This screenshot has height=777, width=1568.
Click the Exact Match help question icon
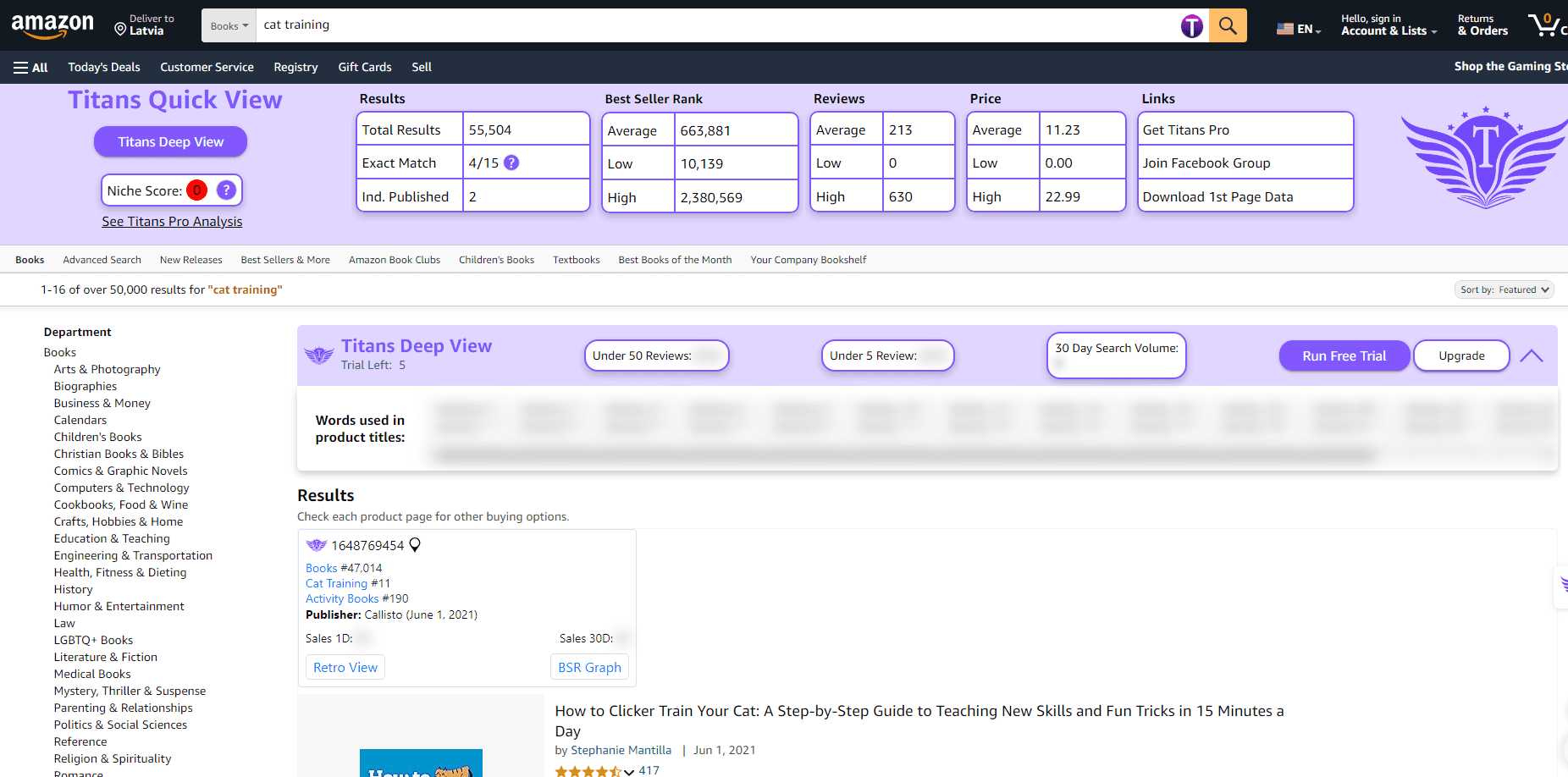pos(511,163)
